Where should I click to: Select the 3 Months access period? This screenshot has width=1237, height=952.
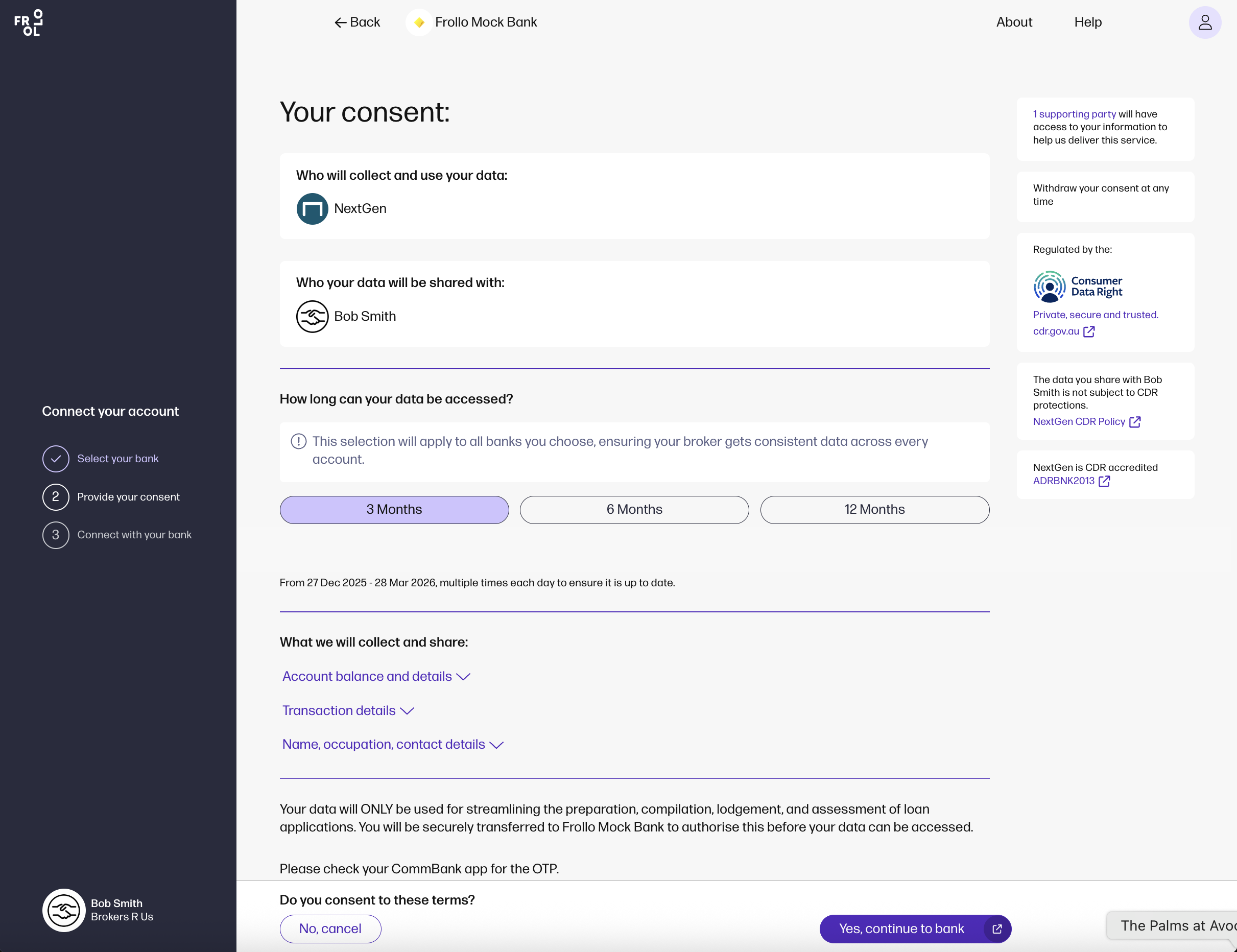394,510
